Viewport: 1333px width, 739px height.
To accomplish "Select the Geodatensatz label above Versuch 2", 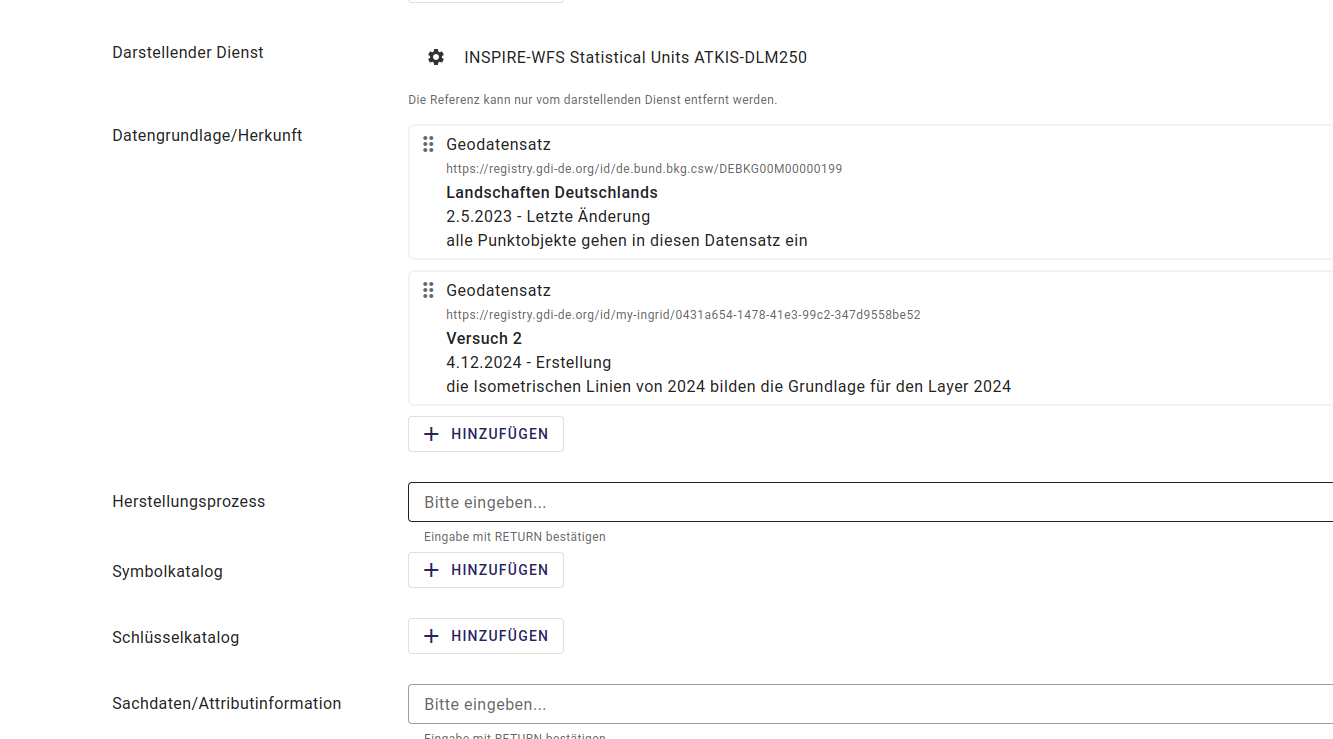I will (498, 290).
